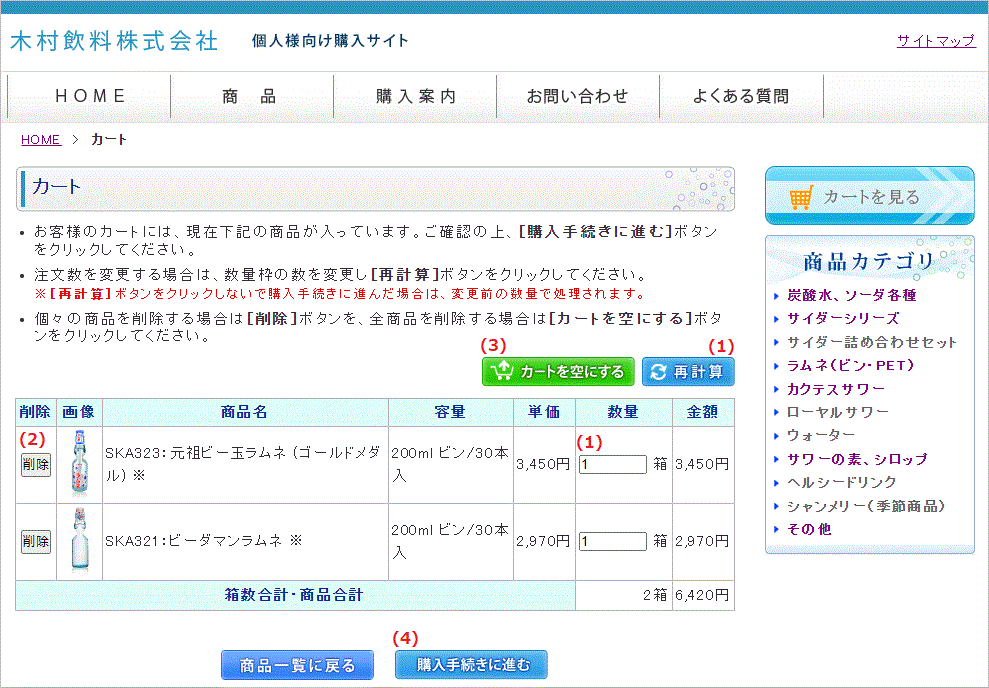The height and width of the screenshot is (688, 989).
Task: Click the cart icon in 'カートを見る' banner
Action: pos(800,197)
